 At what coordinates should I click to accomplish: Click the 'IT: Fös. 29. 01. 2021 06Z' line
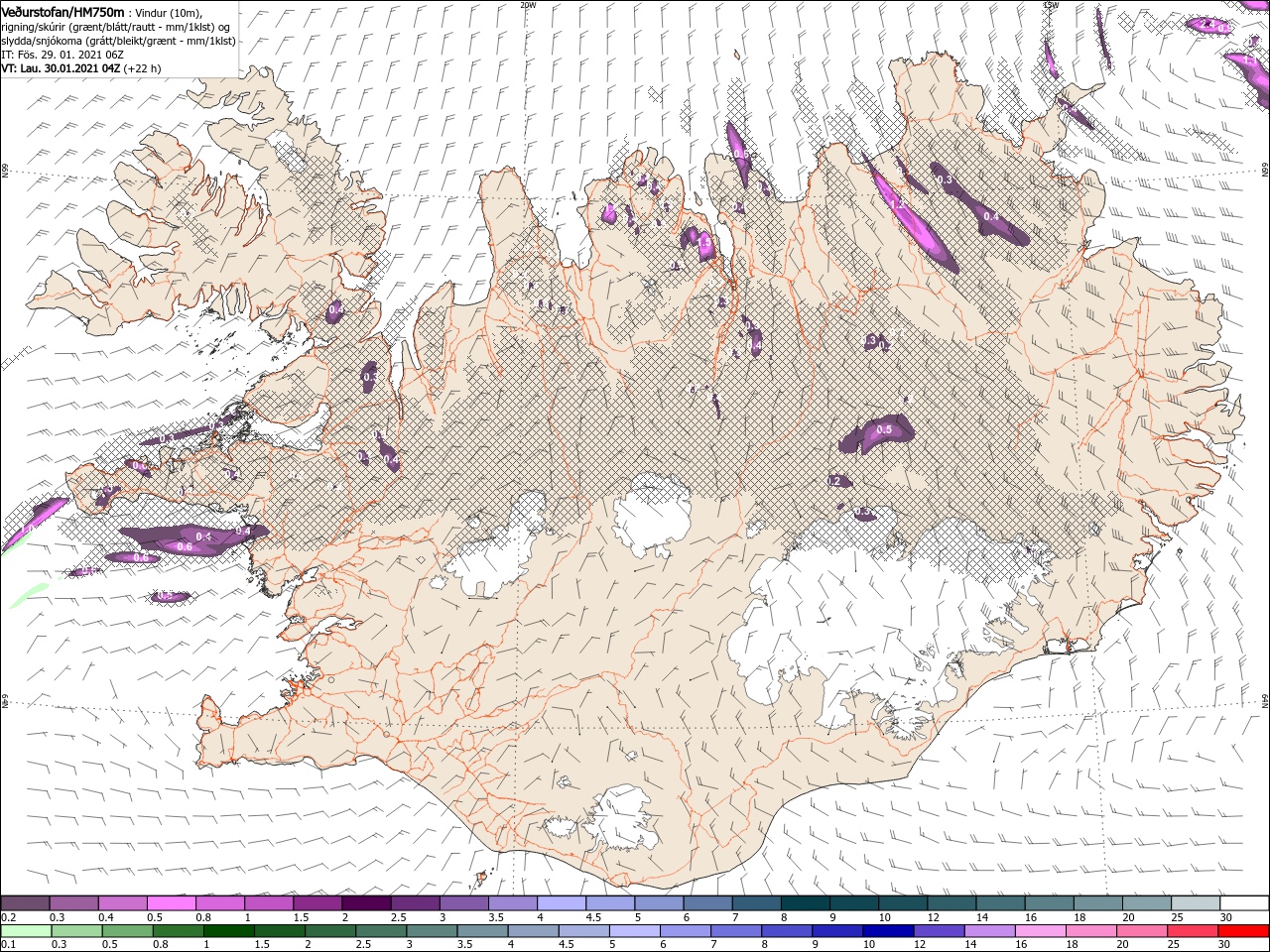point(61,55)
